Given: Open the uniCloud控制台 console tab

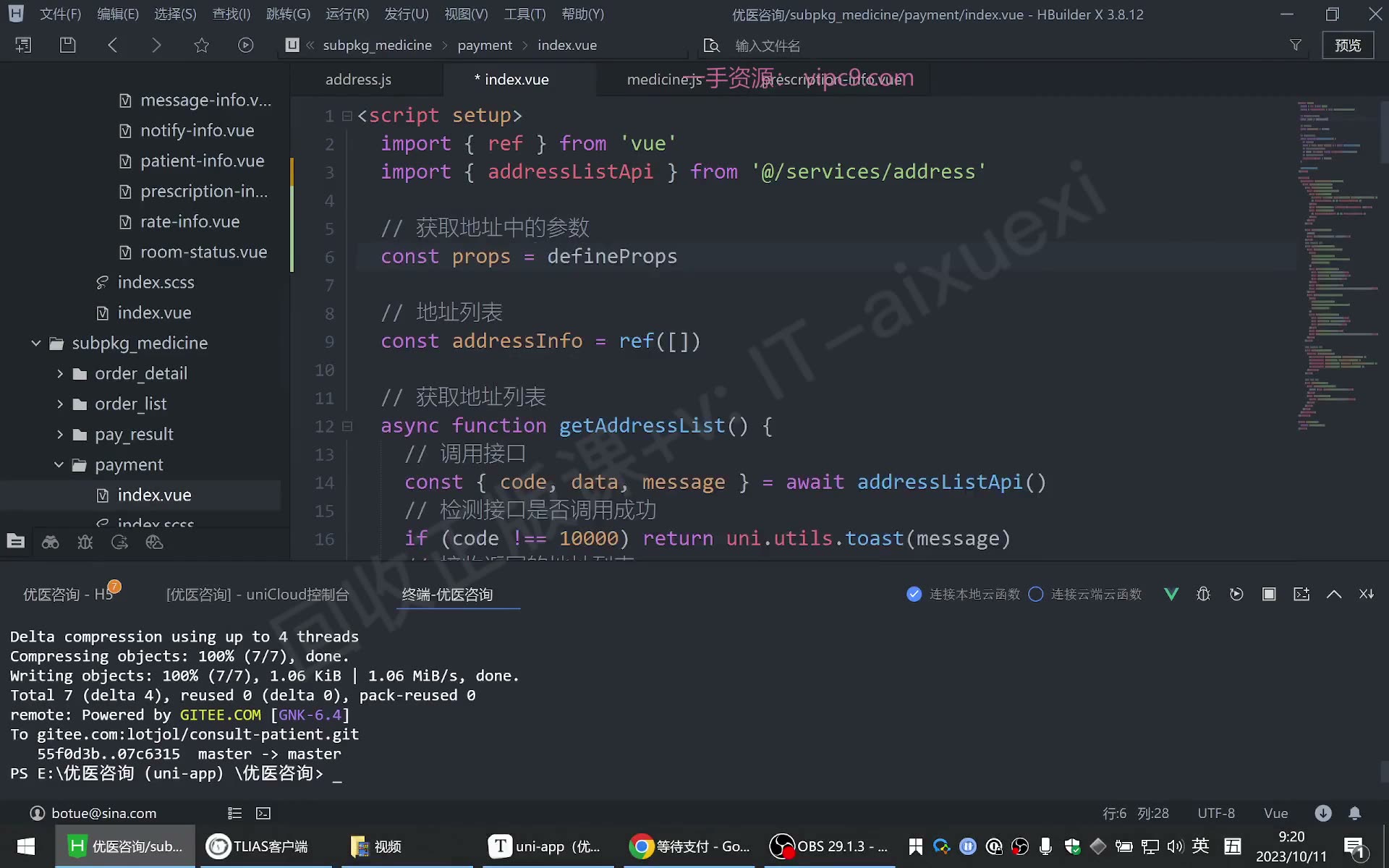Looking at the screenshot, I should [258, 594].
